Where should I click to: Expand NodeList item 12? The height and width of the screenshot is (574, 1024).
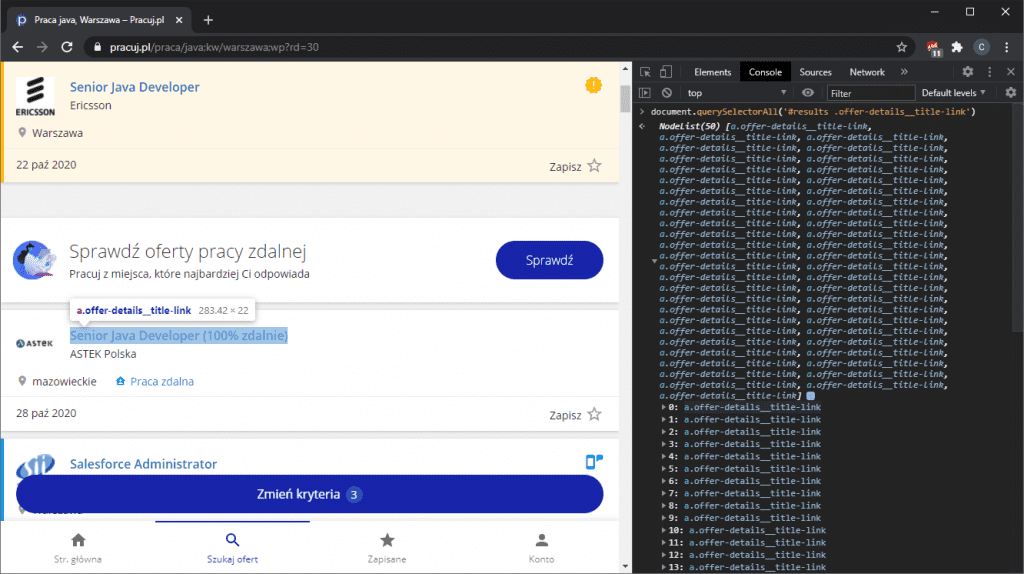(x=664, y=555)
